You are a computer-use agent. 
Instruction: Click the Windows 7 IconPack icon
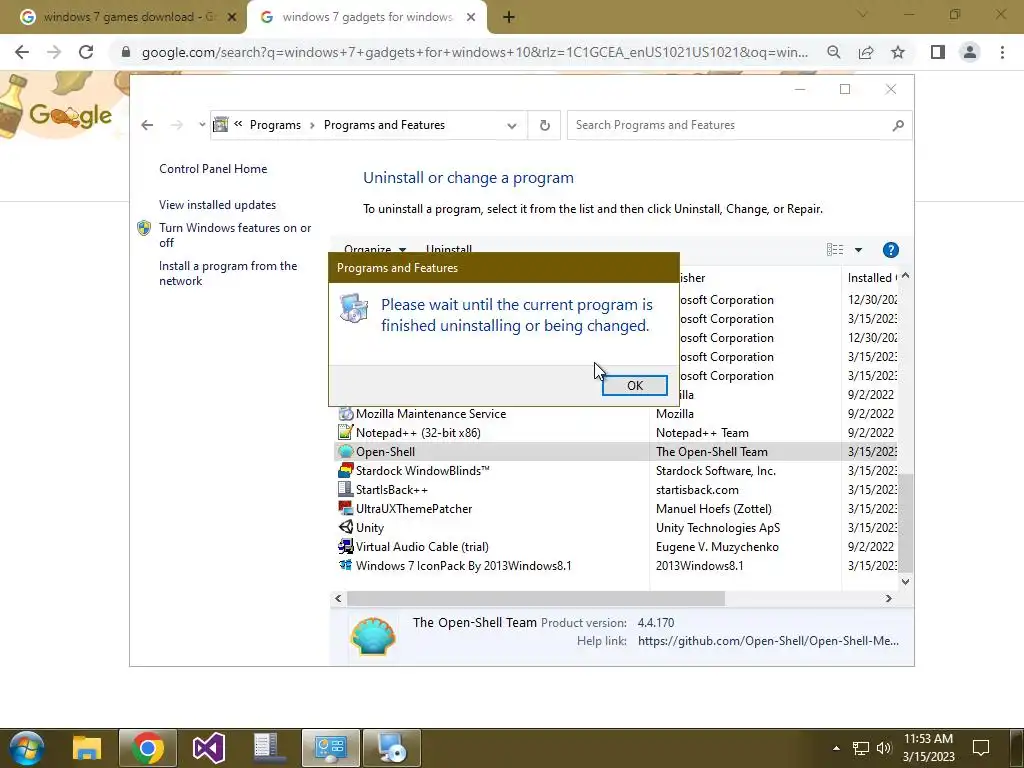(345, 565)
